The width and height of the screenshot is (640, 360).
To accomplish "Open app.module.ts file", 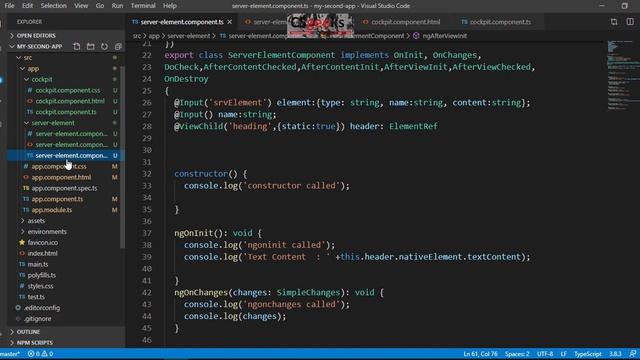I will (52, 210).
